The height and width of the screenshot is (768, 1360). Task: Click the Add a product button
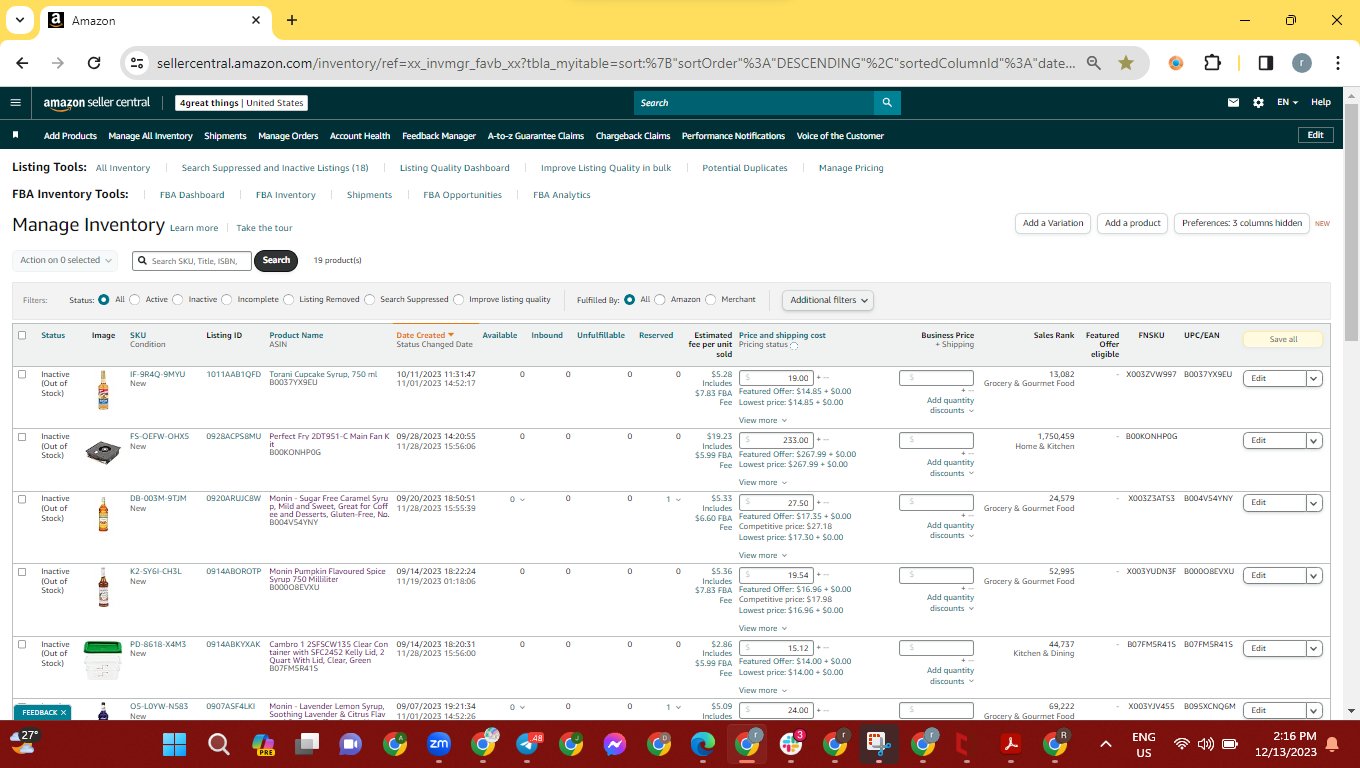point(1133,223)
